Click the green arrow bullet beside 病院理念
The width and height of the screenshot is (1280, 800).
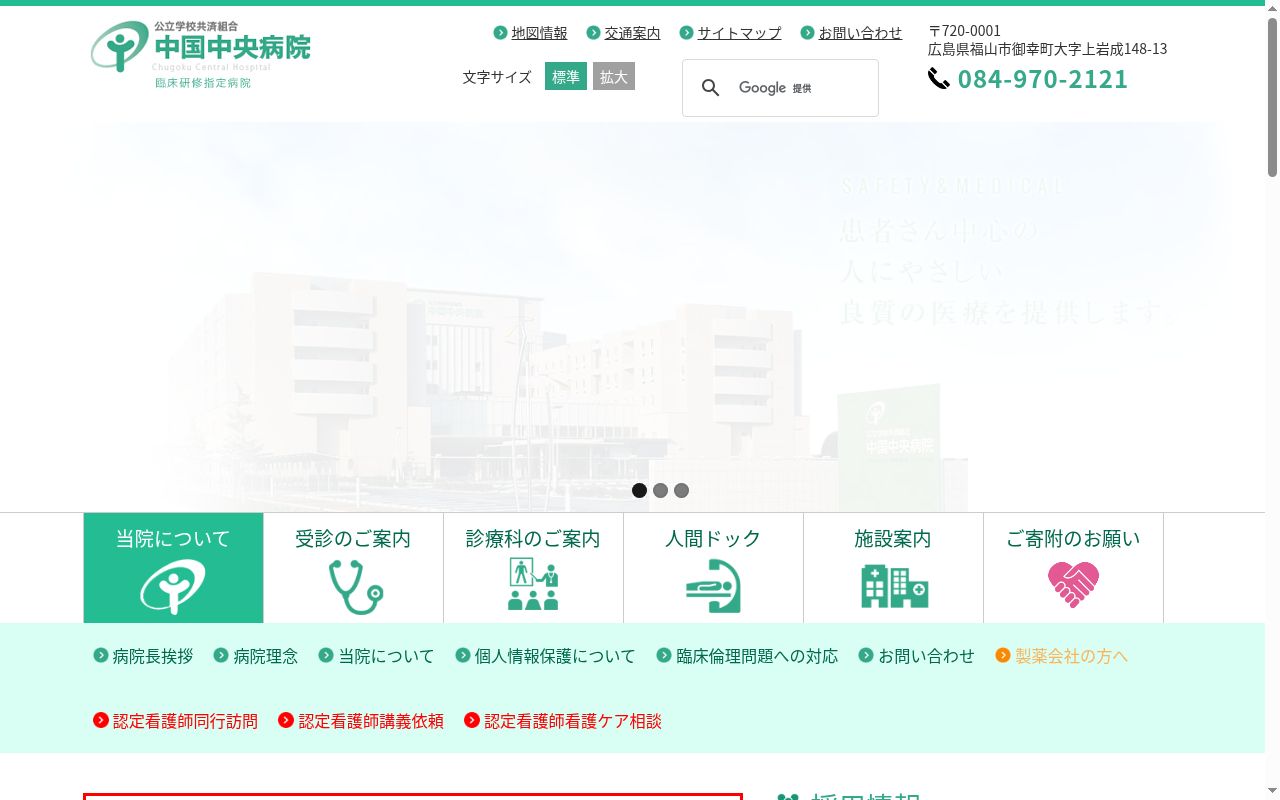(221, 655)
